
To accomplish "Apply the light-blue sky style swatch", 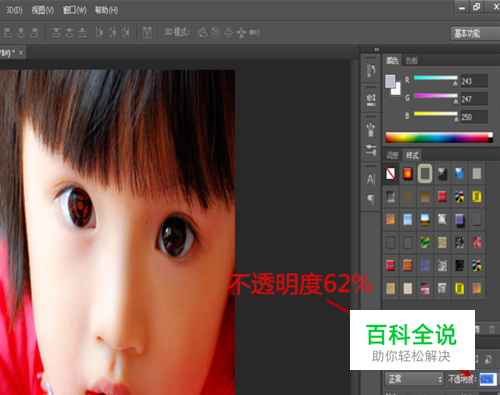I will click(x=408, y=220).
